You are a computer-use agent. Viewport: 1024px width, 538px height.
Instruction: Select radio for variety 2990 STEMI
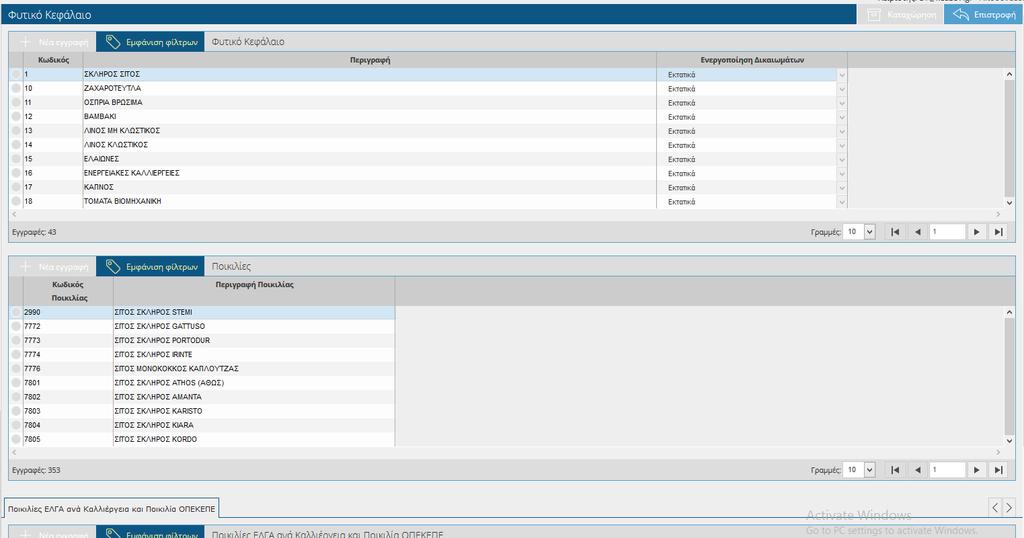coord(16,313)
